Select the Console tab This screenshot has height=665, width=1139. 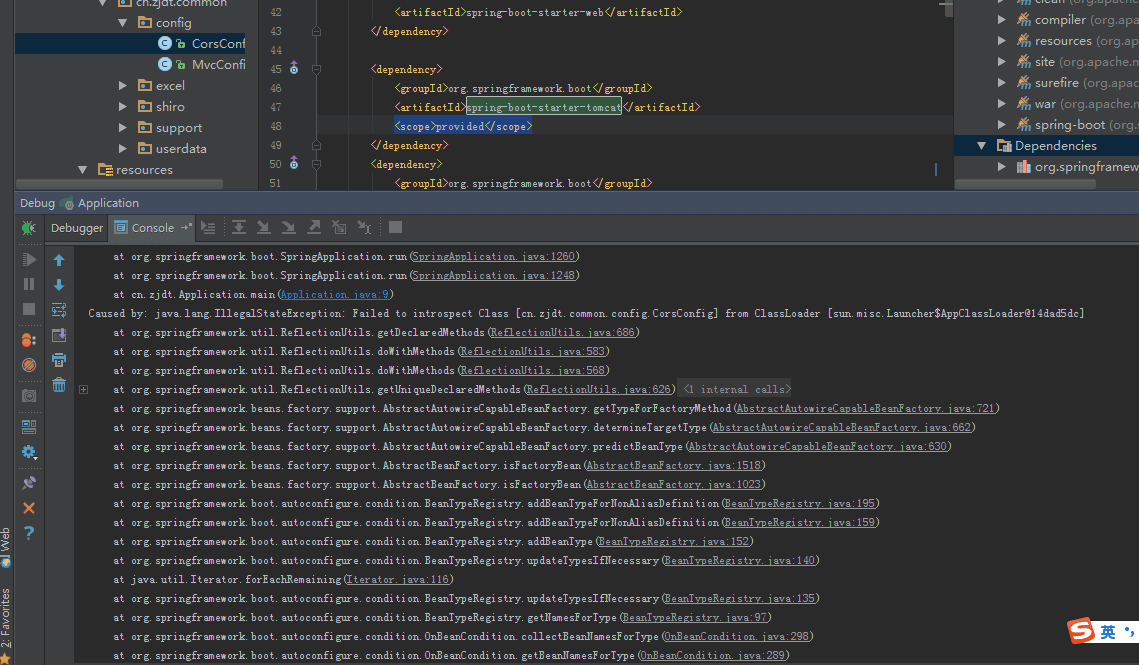point(152,228)
